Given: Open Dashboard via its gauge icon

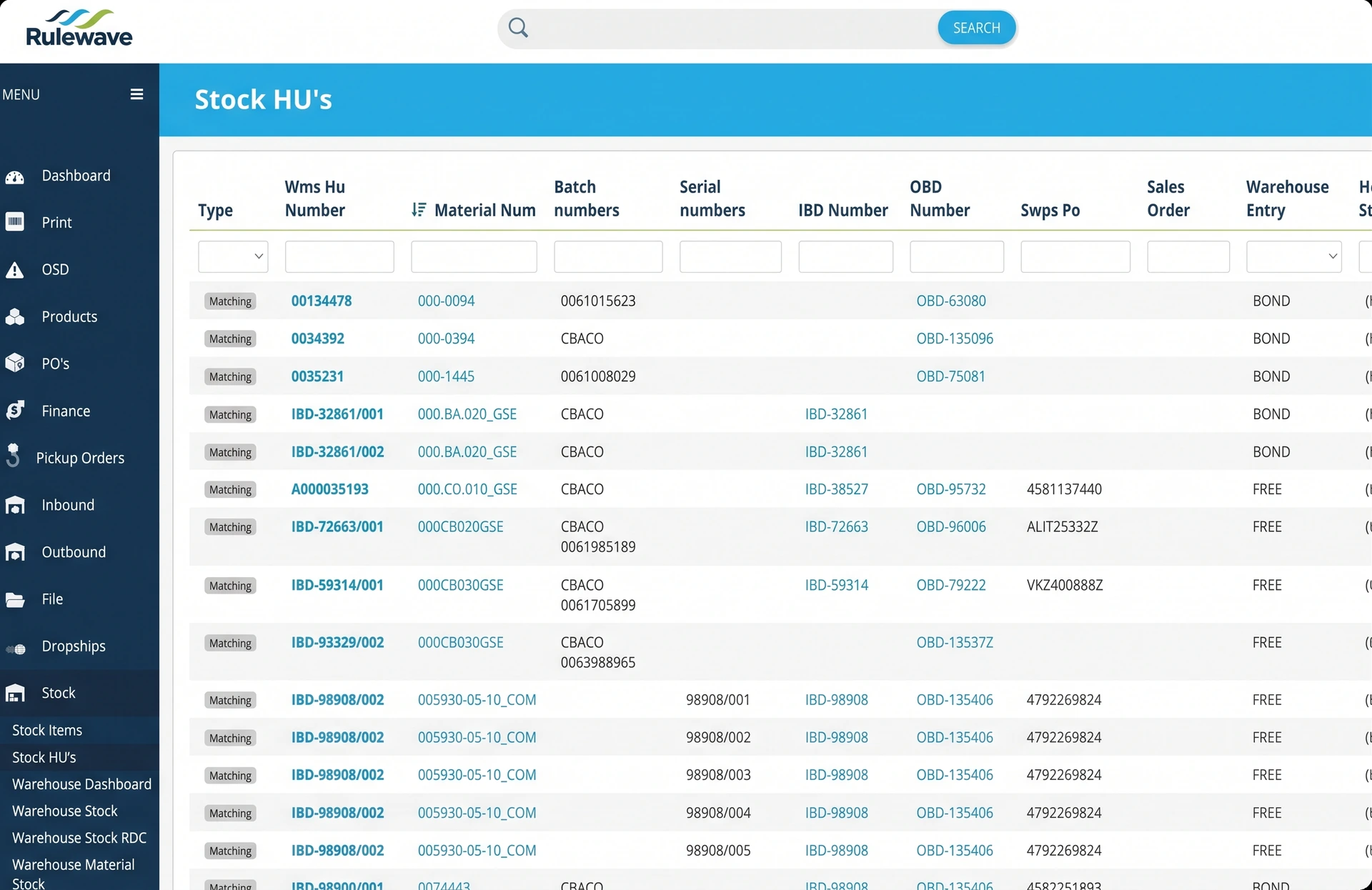Looking at the screenshot, I should click(x=15, y=176).
